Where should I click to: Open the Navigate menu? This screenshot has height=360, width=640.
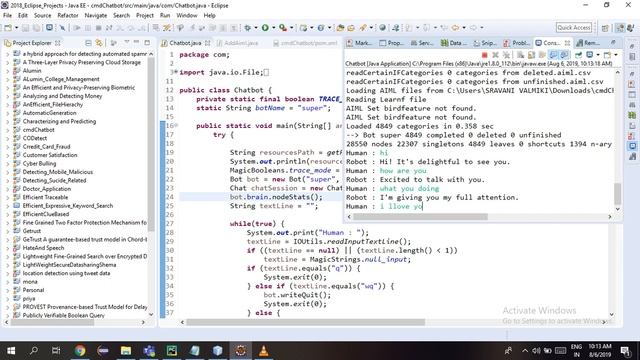[x=96, y=15]
